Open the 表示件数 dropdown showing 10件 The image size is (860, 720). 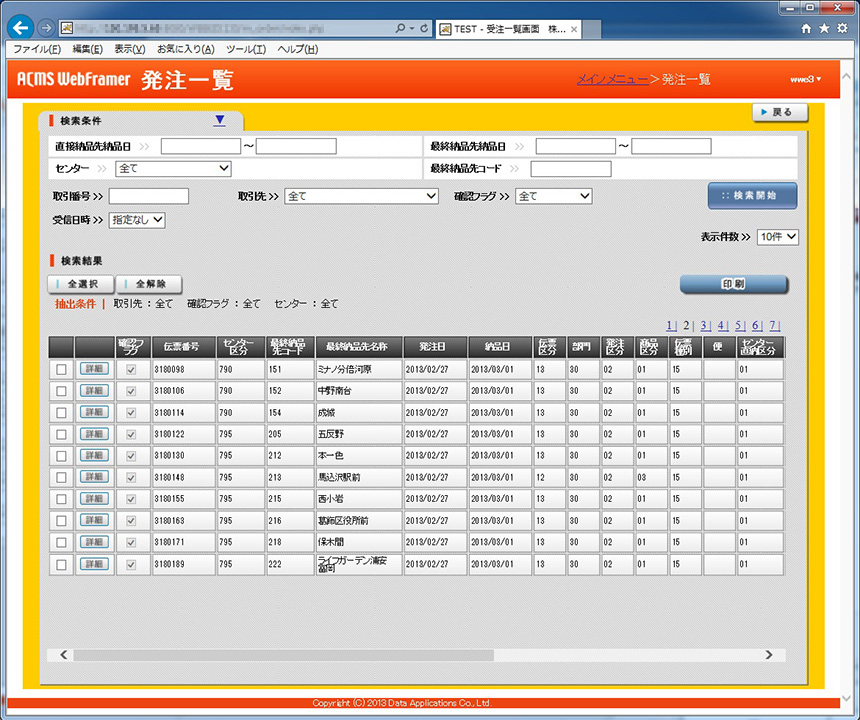coord(778,236)
